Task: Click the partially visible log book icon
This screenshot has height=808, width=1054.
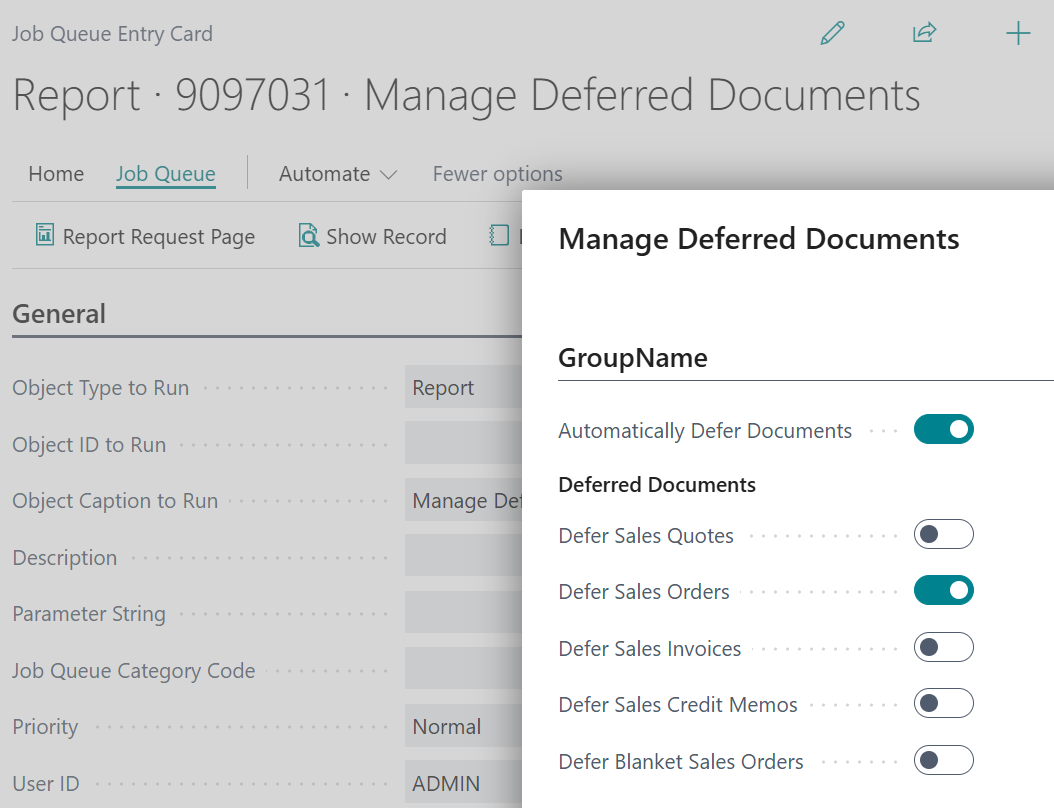Action: click(x=500, y=235)
